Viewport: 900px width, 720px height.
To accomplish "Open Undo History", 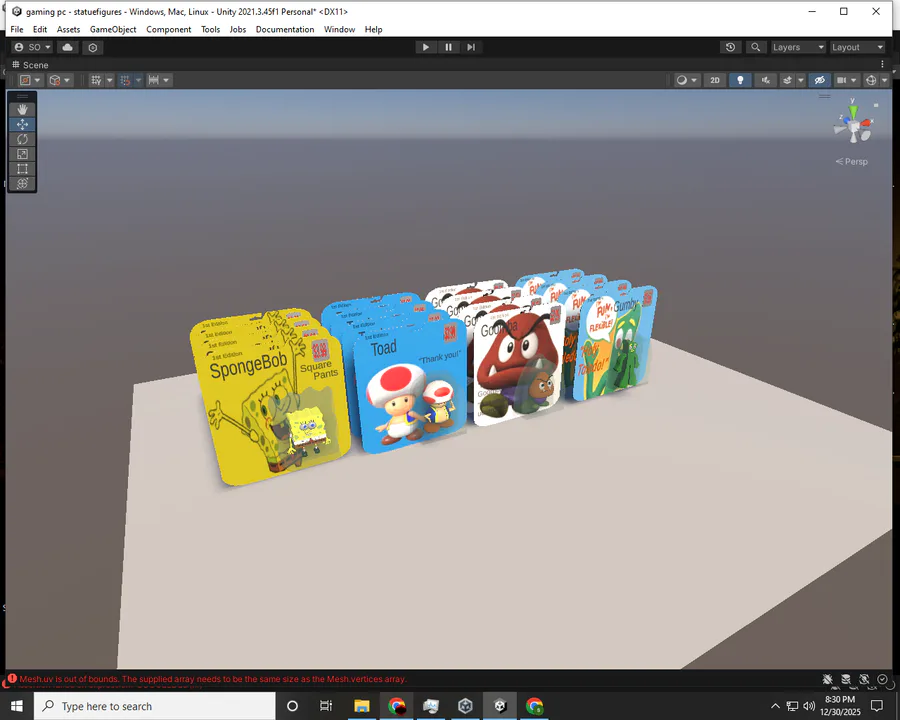I will [x=730, y=47].
